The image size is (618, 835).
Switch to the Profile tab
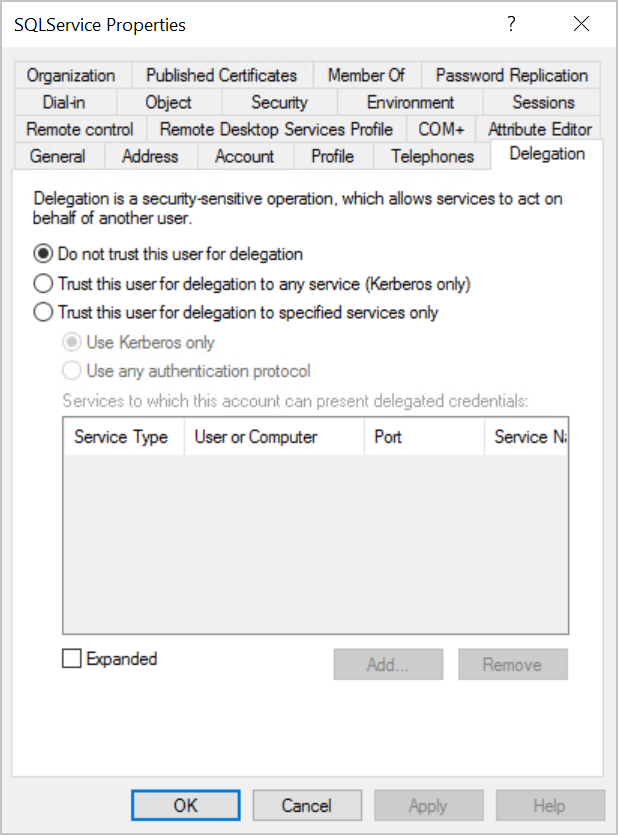pyautogui.click(x=332, y=156)
